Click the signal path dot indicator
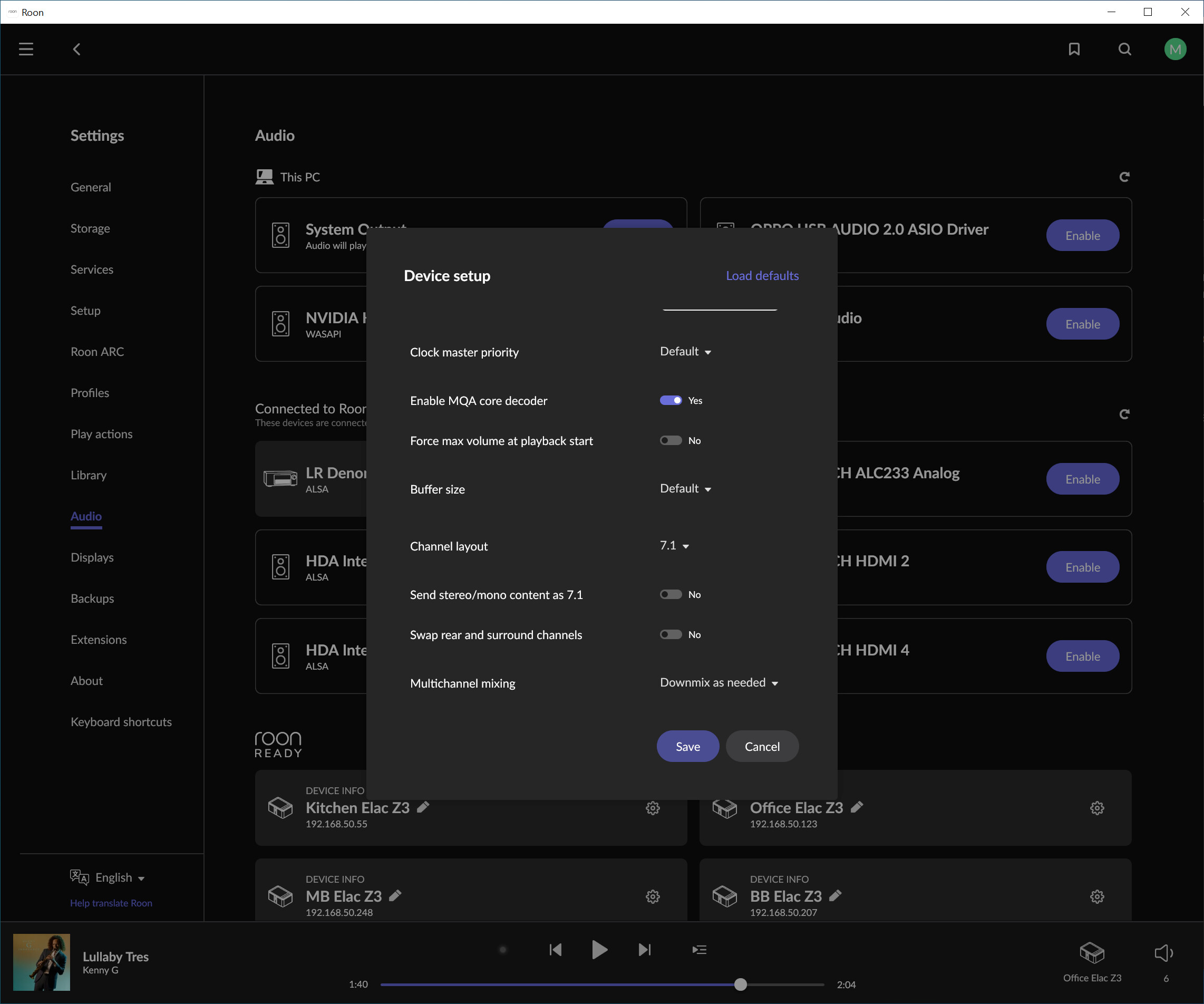The height and width of the screenshot is (1004, 1204). tap(503, 950)
